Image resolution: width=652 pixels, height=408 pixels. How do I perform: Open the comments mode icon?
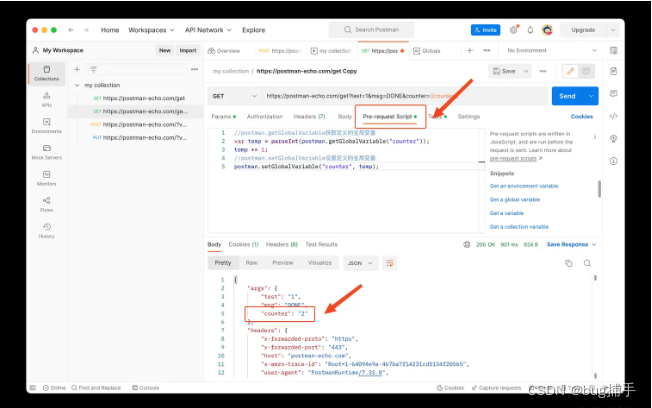click(586, 71)
